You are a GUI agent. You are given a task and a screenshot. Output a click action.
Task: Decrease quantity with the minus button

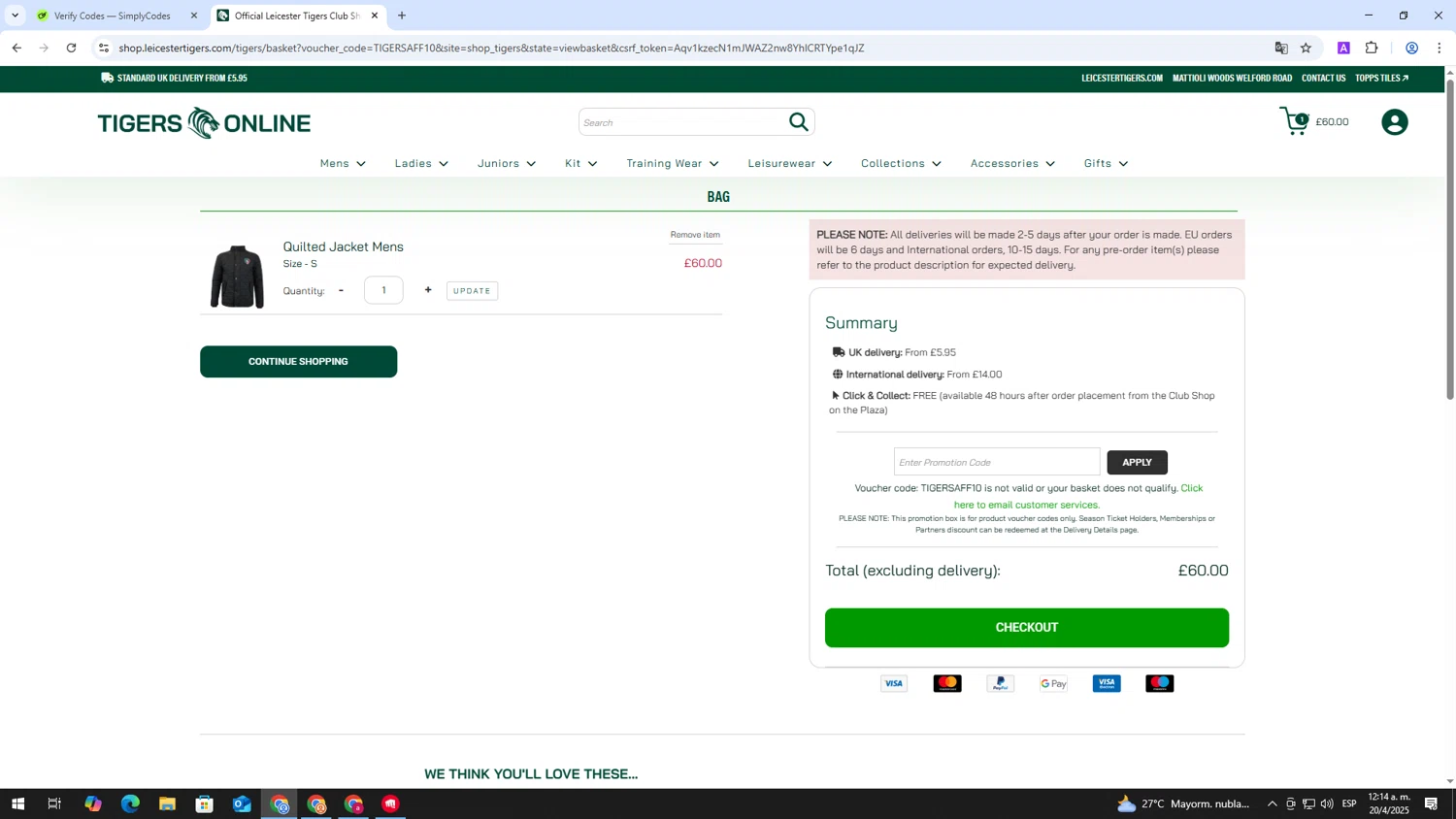(341, 290)
